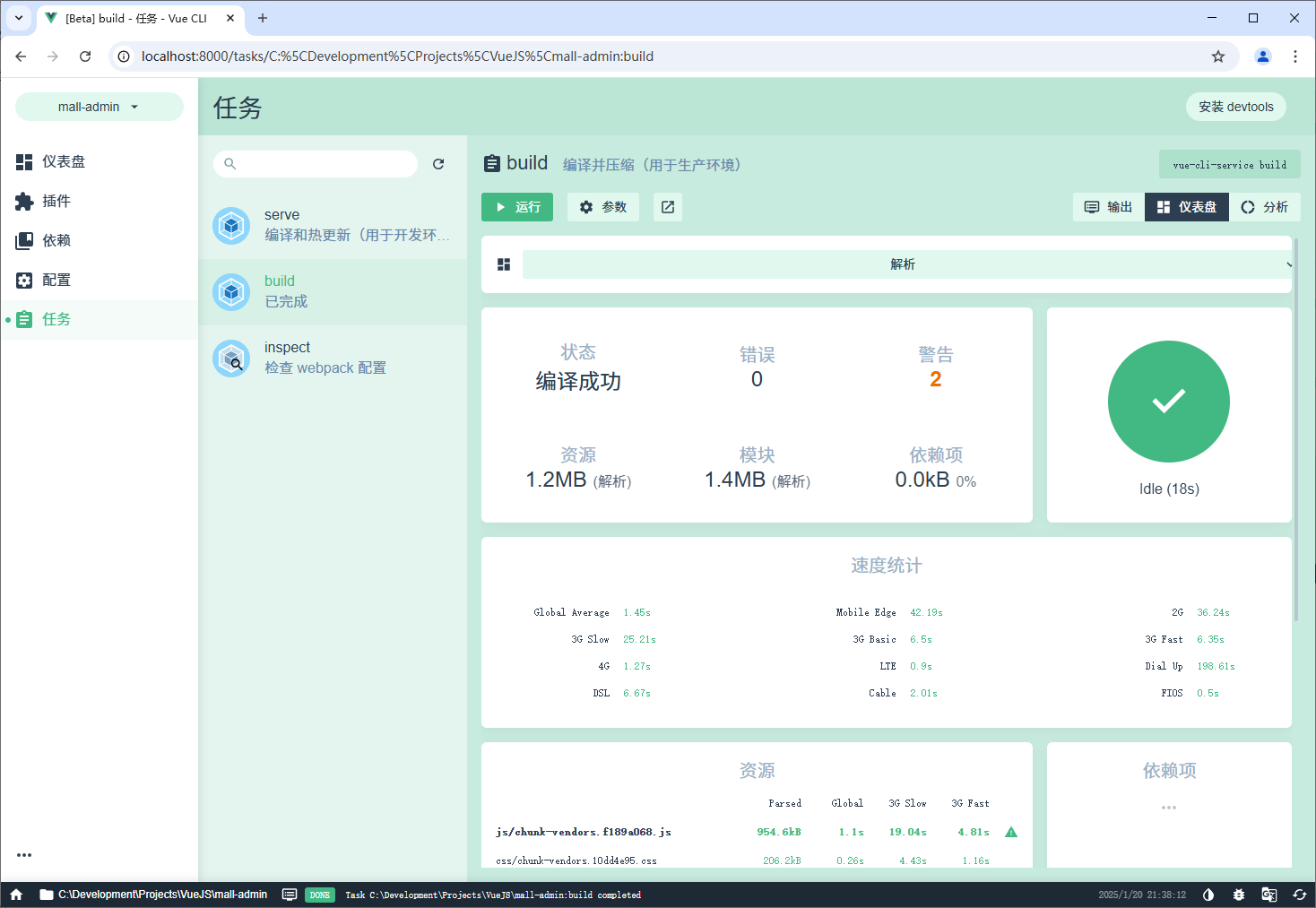This screenshot has height=908, width=1316.
Task: Click the reset plugin API icon in status bar
Action: pyautogui.click(x=1300, y=895)
